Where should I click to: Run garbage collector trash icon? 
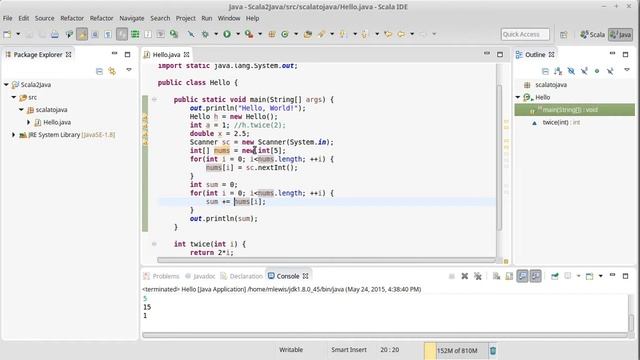493,351
